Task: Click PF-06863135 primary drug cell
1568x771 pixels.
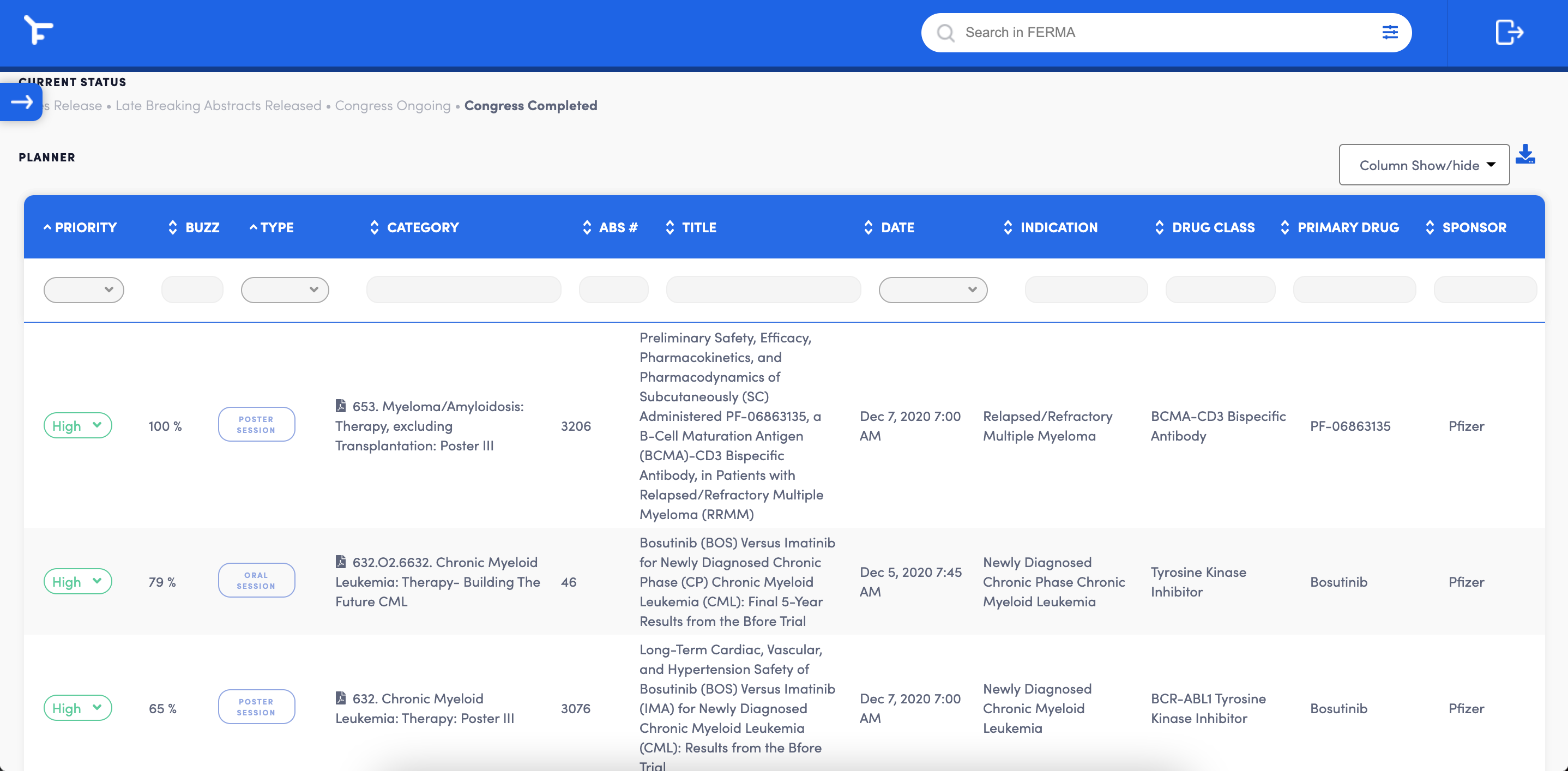Action: point(1350,425)
